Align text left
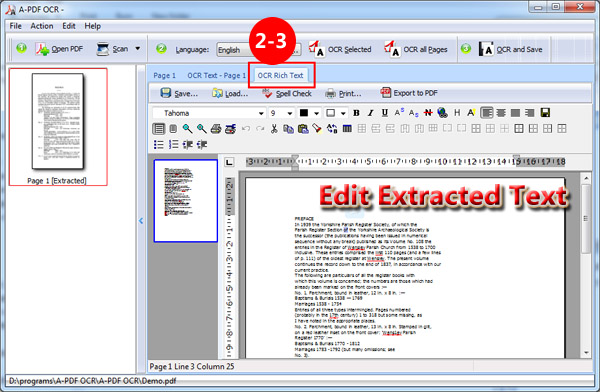 point(487,113)
